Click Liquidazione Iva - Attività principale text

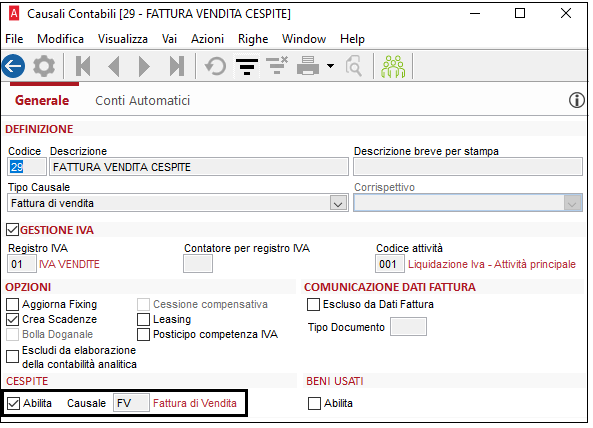coord(492,264)
